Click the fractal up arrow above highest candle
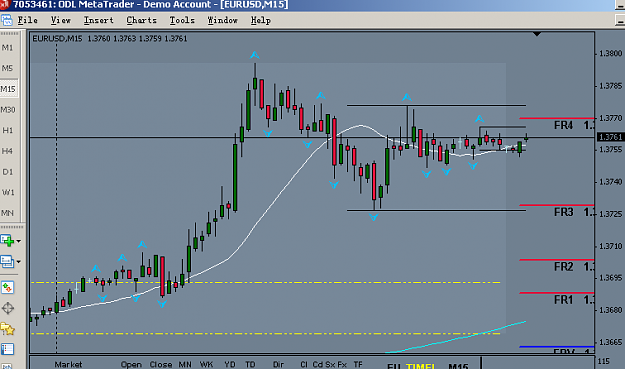Image resolution: width=625 pixels, height=369 pixels. point(255,55)
